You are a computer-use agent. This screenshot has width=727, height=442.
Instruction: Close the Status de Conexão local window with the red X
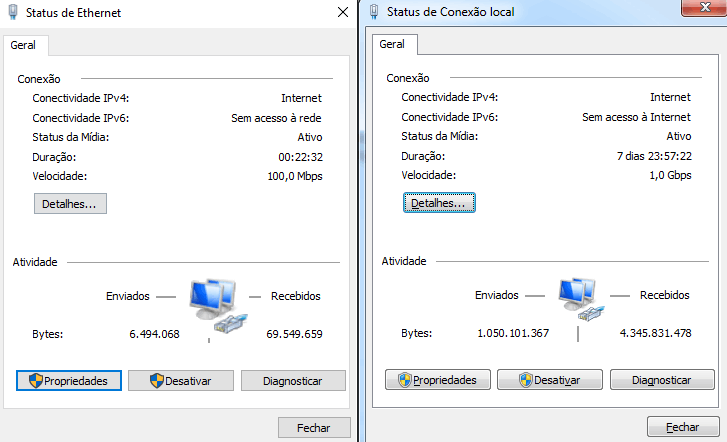point(705,7)
